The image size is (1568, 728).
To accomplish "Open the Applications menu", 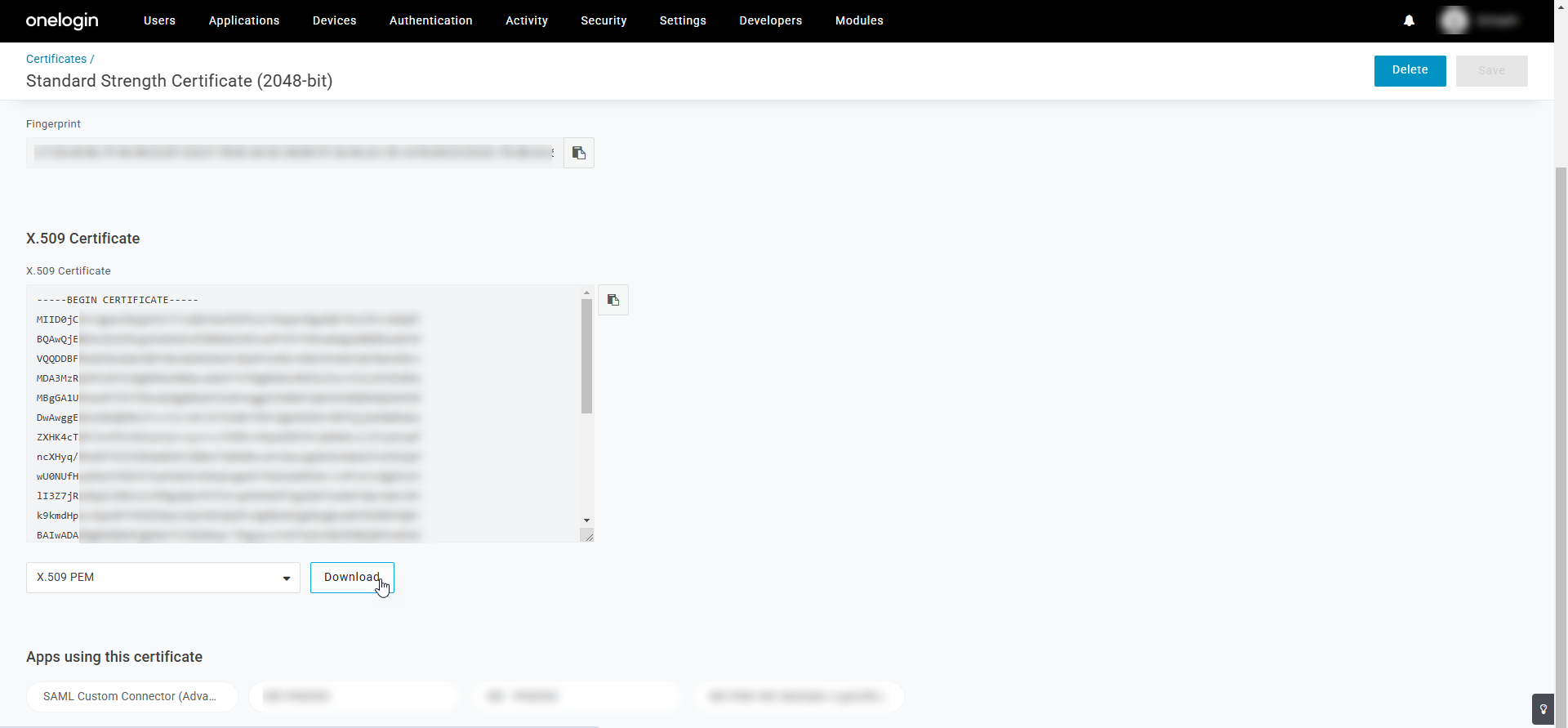I will click(244, 20).
